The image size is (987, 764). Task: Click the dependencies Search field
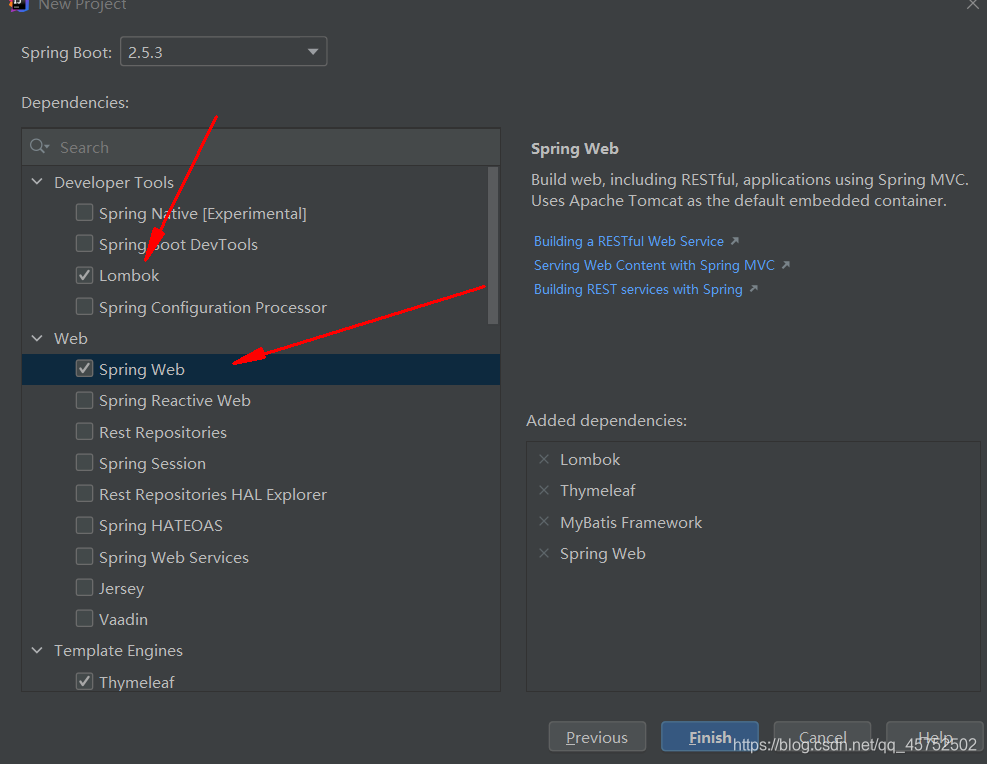(261, 147)
